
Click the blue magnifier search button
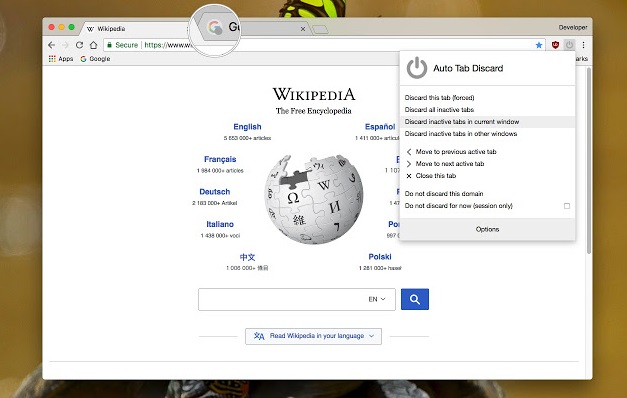coord(415,299)
